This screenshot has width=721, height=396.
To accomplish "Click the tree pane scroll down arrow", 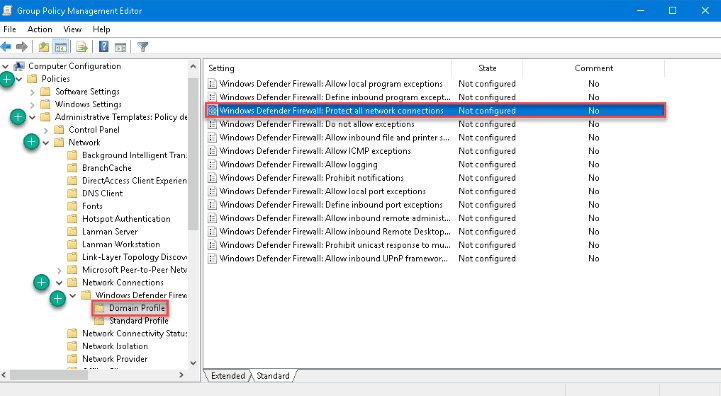I will (x=193, y=363).
